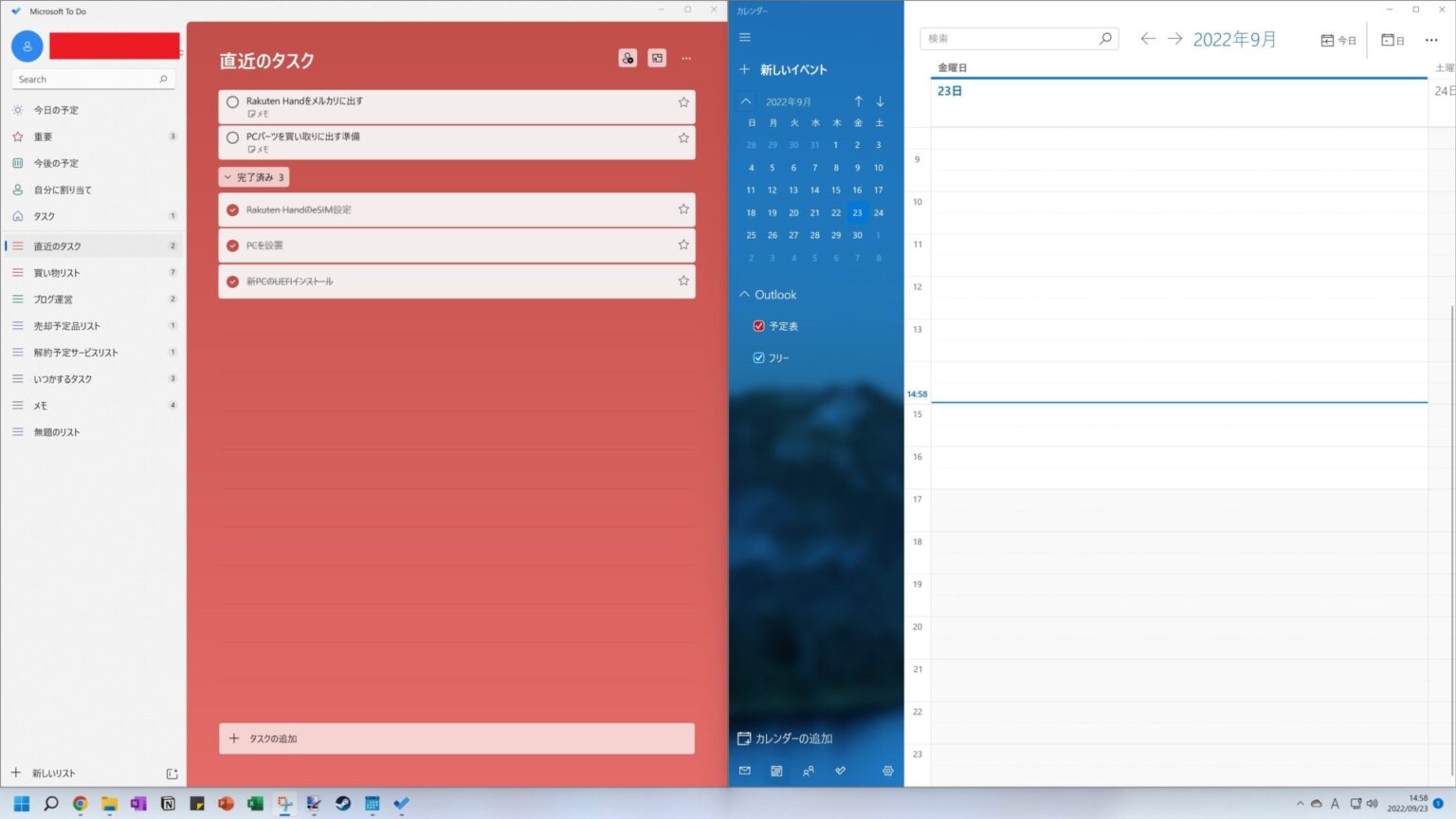The width and height of the screenshot is (1456, 819).
Task: Open People from the Calendar bottom bar
Action: (809, 771)
